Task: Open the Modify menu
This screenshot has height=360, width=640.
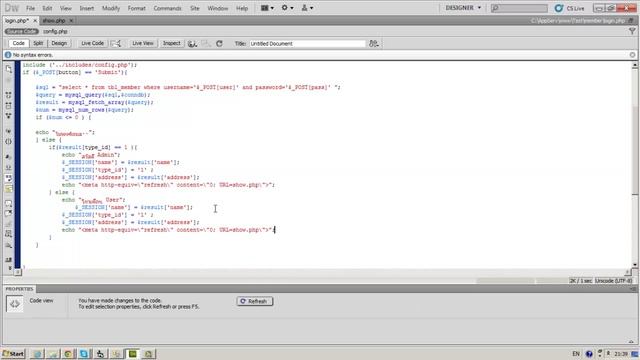Action: coord(111,8)
